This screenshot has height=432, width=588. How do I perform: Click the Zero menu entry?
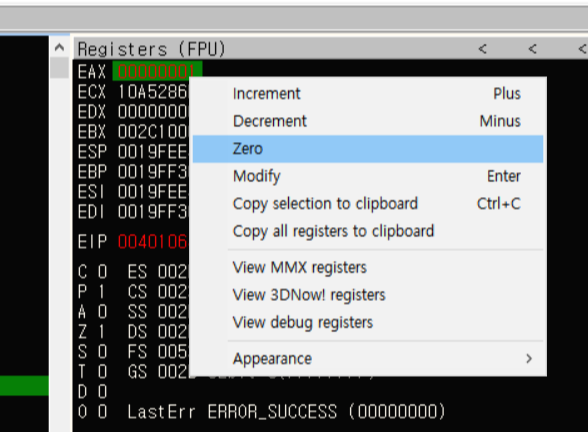[x=368, y=149]
